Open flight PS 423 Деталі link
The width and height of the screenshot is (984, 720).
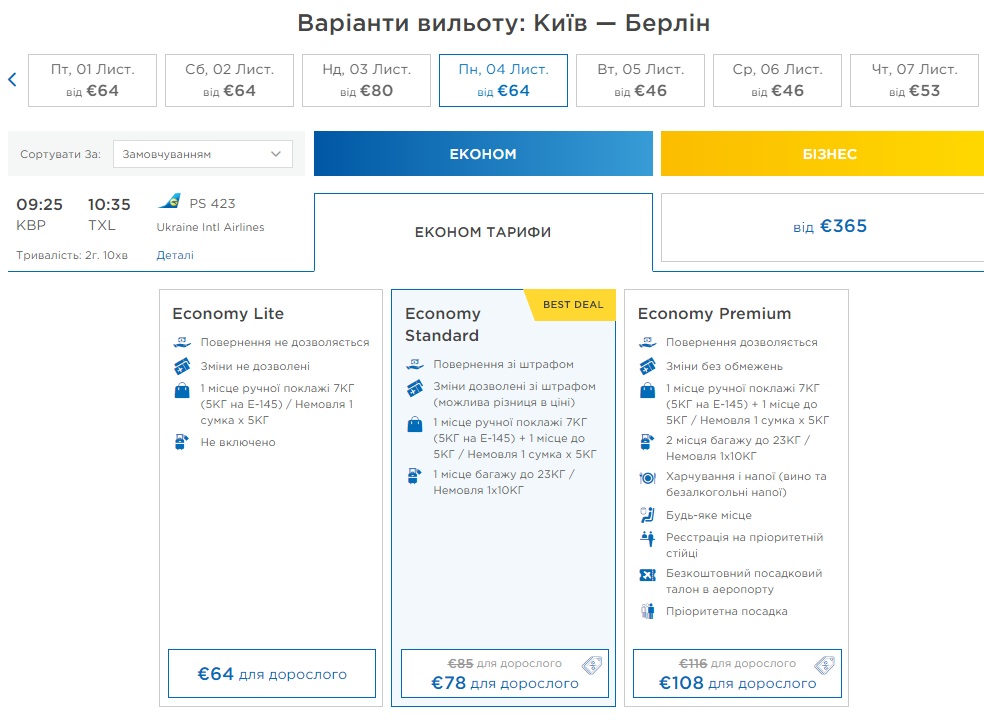[x=175, y=255]
